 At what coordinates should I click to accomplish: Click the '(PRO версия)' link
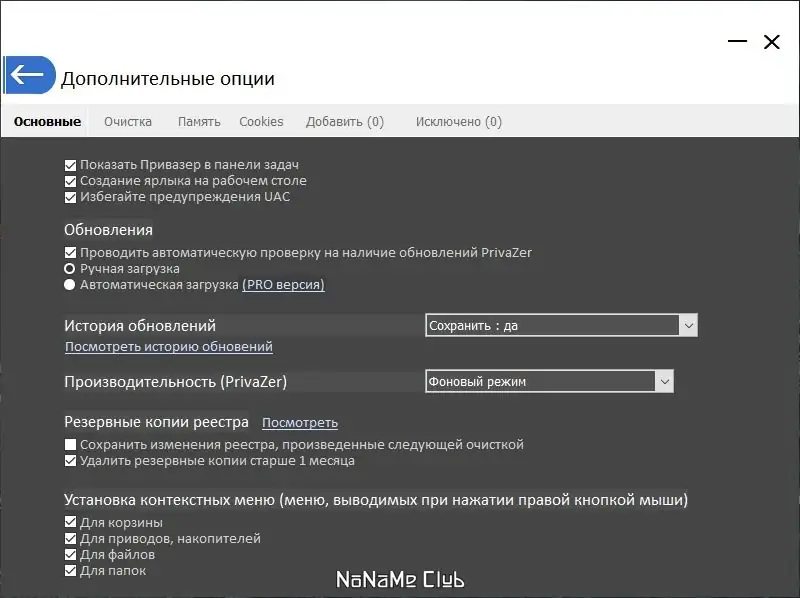click(283, 285)
